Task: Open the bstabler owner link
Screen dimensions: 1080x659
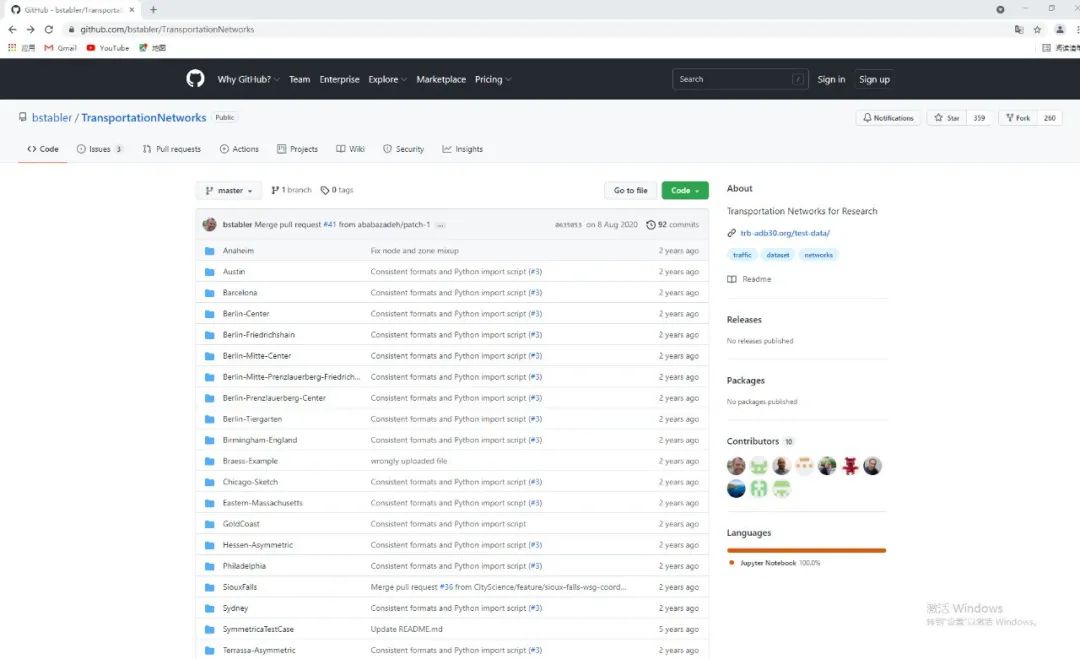Action: (52, 118)
